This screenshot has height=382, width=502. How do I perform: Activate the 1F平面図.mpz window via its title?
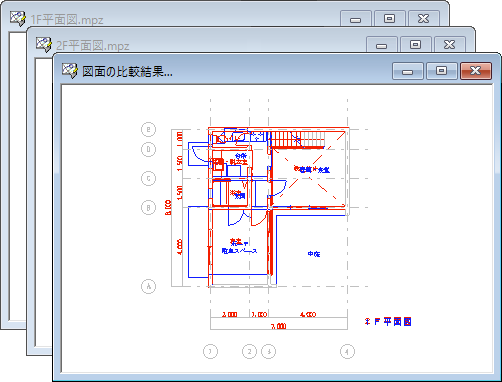(x=67, y=20)
